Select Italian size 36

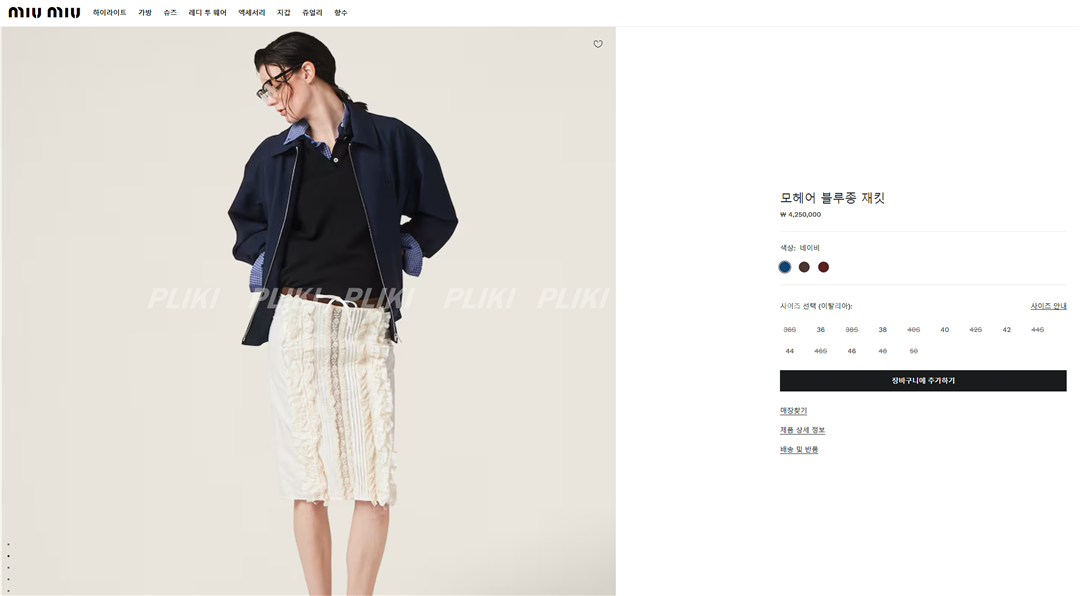820,330
